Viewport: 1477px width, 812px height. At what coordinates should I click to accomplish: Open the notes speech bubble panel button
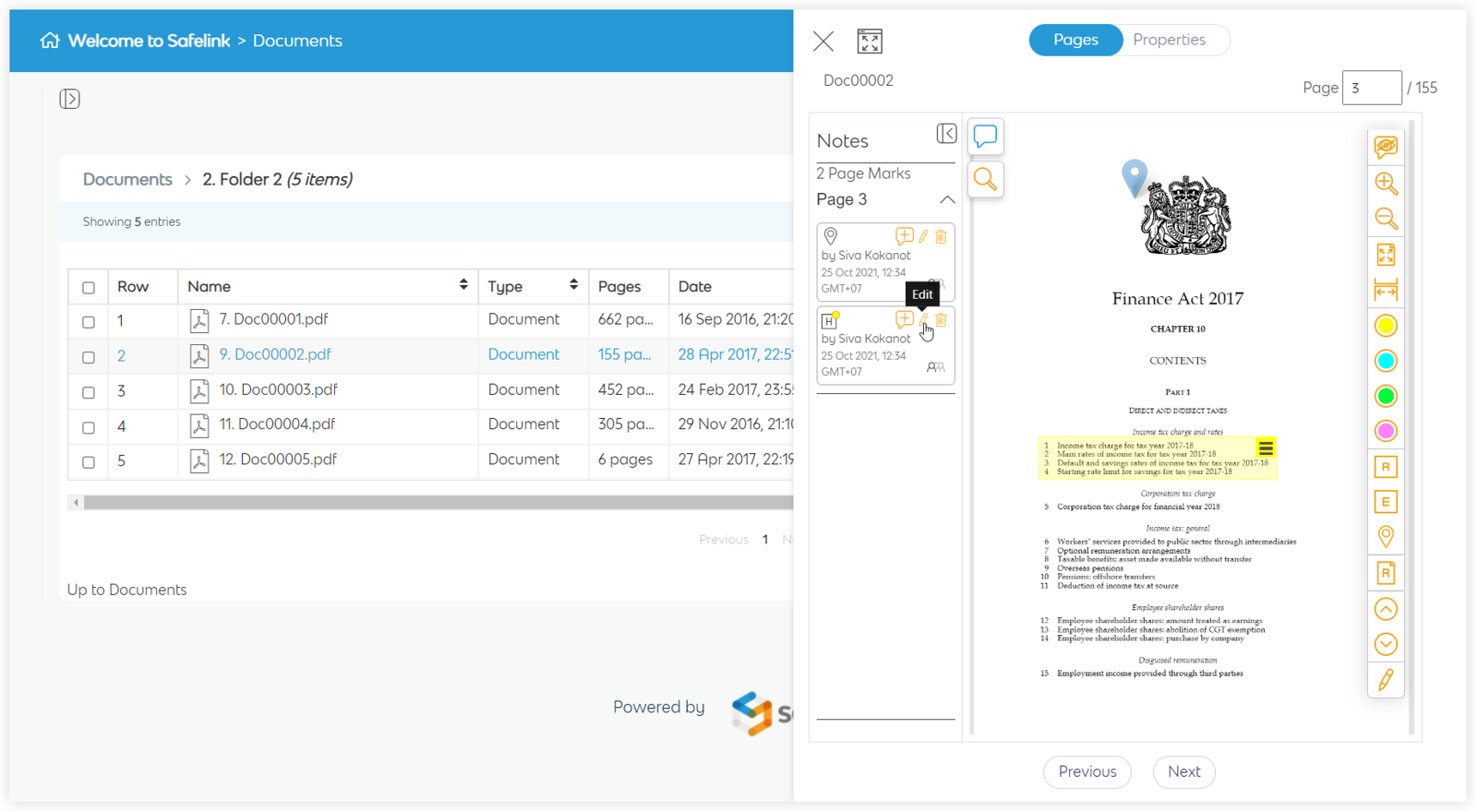pyautogui.click(x=985, y=137)
